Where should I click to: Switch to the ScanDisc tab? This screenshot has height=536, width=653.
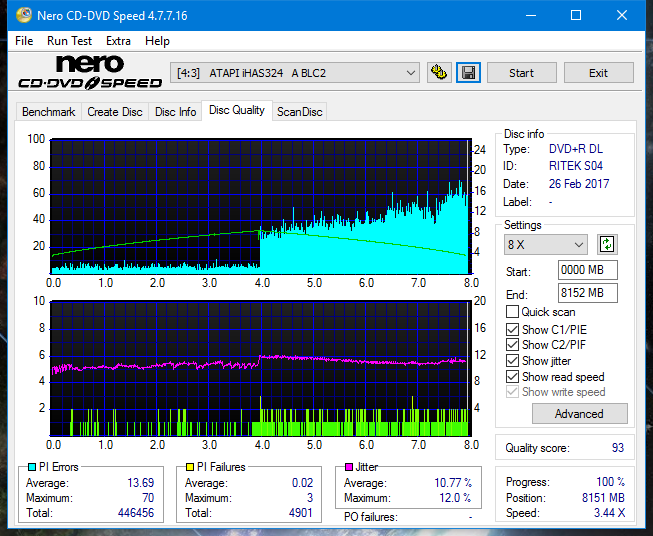coord(299,112)
